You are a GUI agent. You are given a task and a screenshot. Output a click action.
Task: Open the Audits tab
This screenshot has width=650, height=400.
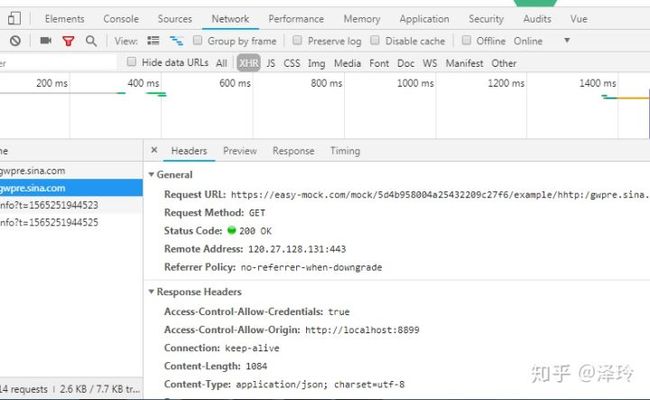[x=537, y=19]
